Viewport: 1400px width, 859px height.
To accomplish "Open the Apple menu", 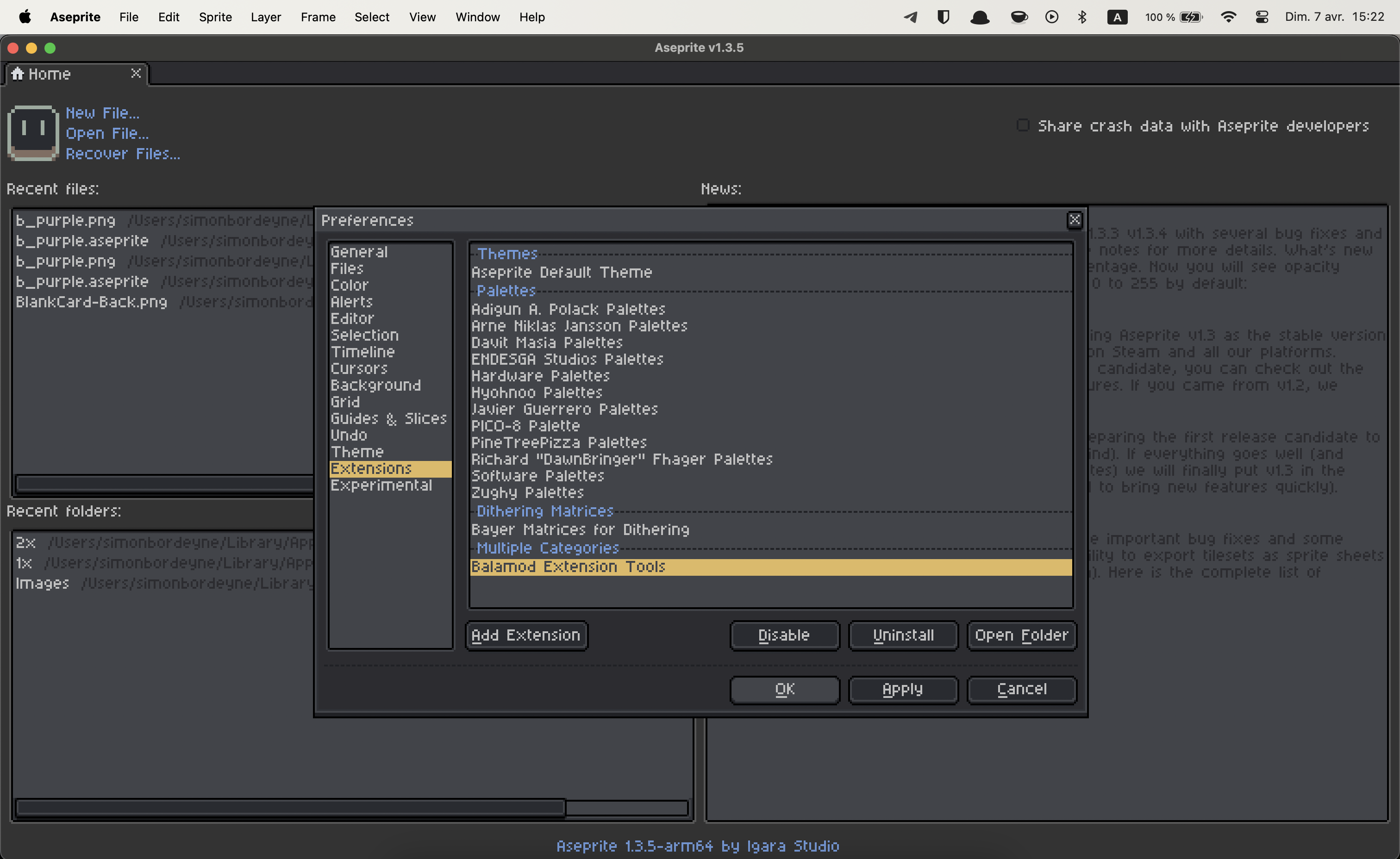I will [25, 17].
